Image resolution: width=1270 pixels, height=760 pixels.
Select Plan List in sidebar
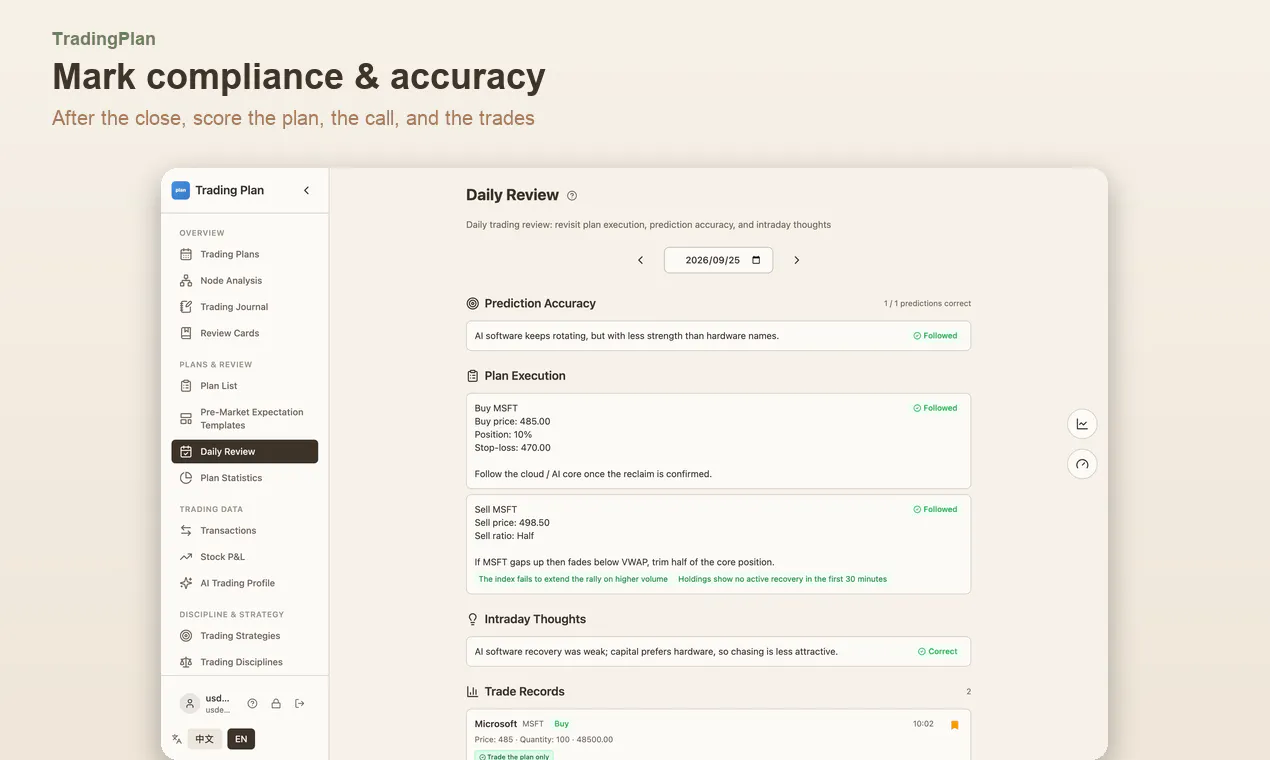pos(245,386)
